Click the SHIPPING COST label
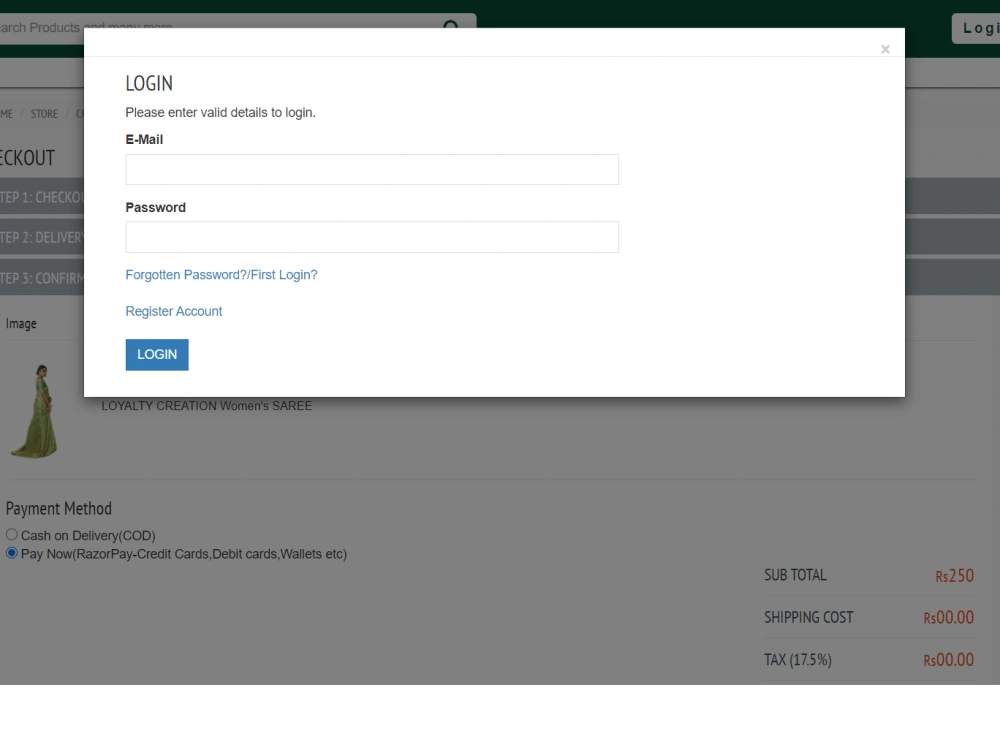1000x750 pixels. (808, 617)
